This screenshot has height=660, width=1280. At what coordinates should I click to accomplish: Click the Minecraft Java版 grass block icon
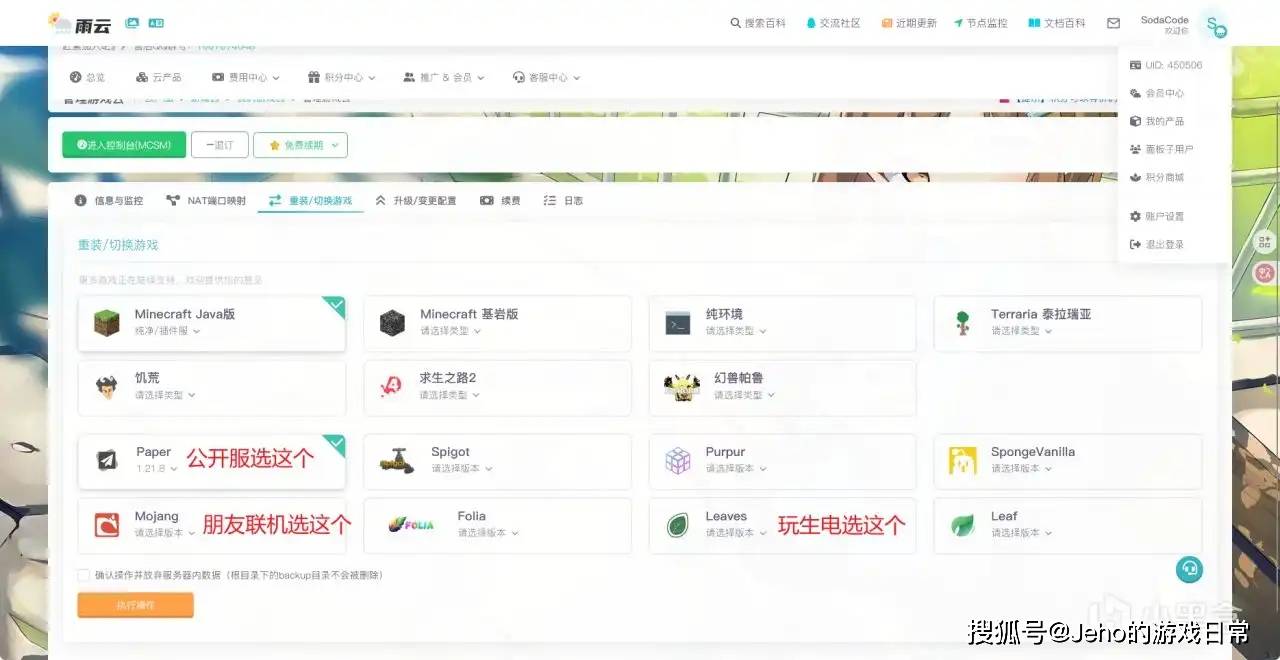(107, 323)
